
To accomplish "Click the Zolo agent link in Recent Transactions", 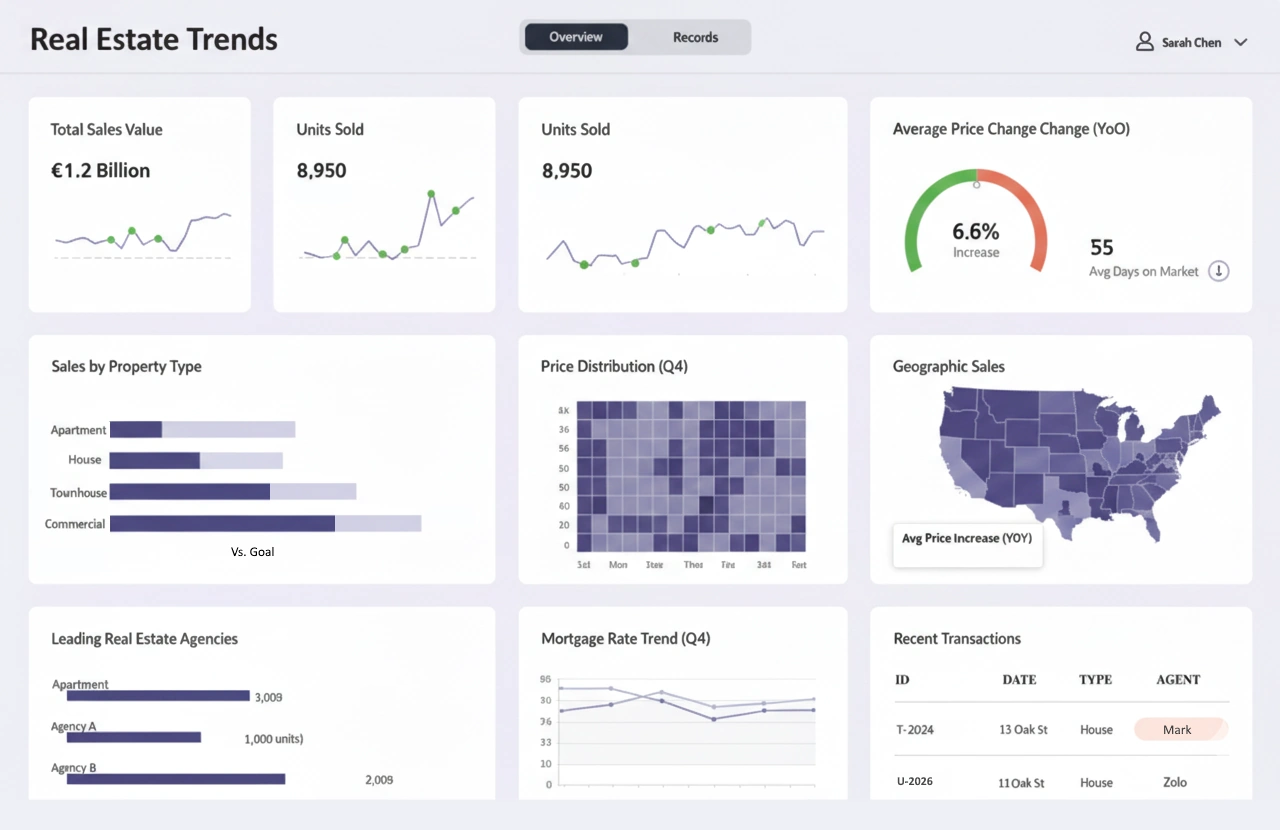I will pyautogui.click(x=1174, y=782).
